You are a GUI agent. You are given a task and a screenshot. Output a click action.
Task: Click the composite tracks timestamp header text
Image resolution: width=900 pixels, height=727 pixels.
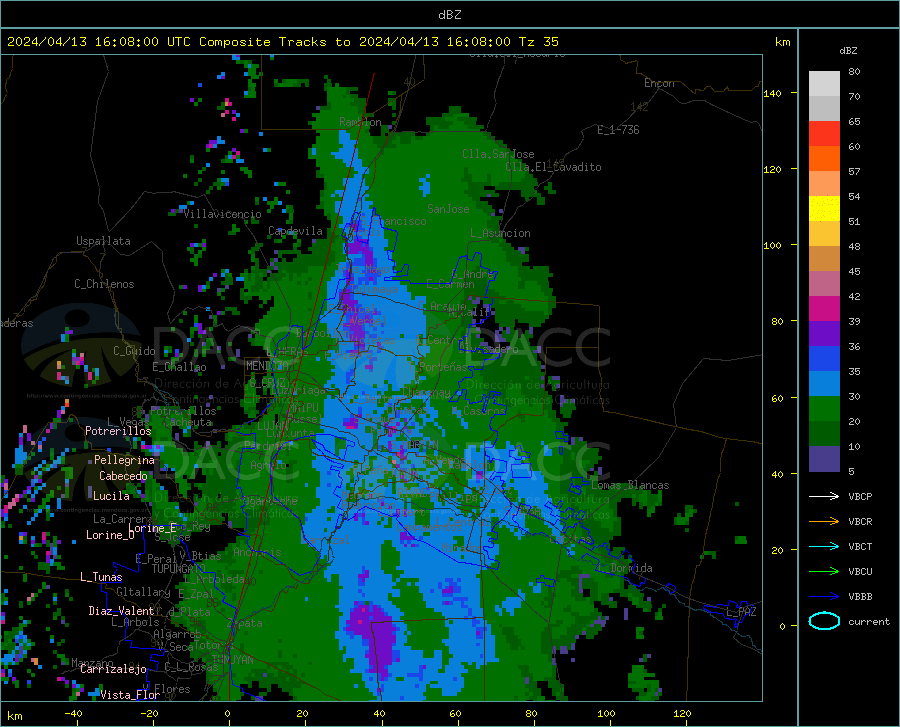[x=282, y=42]
